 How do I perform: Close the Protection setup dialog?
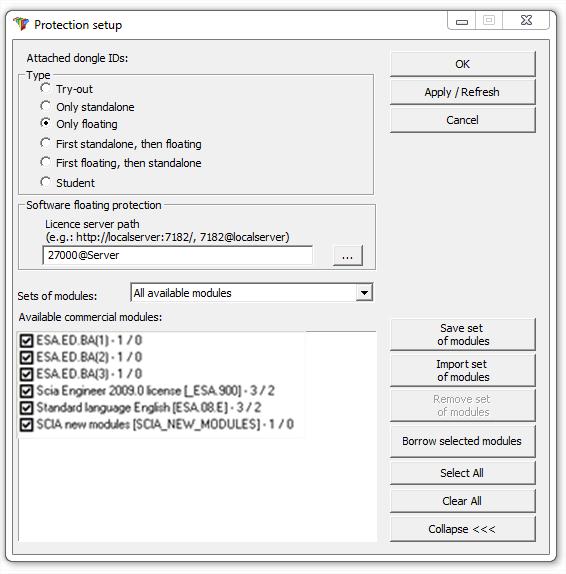[526, 20]
